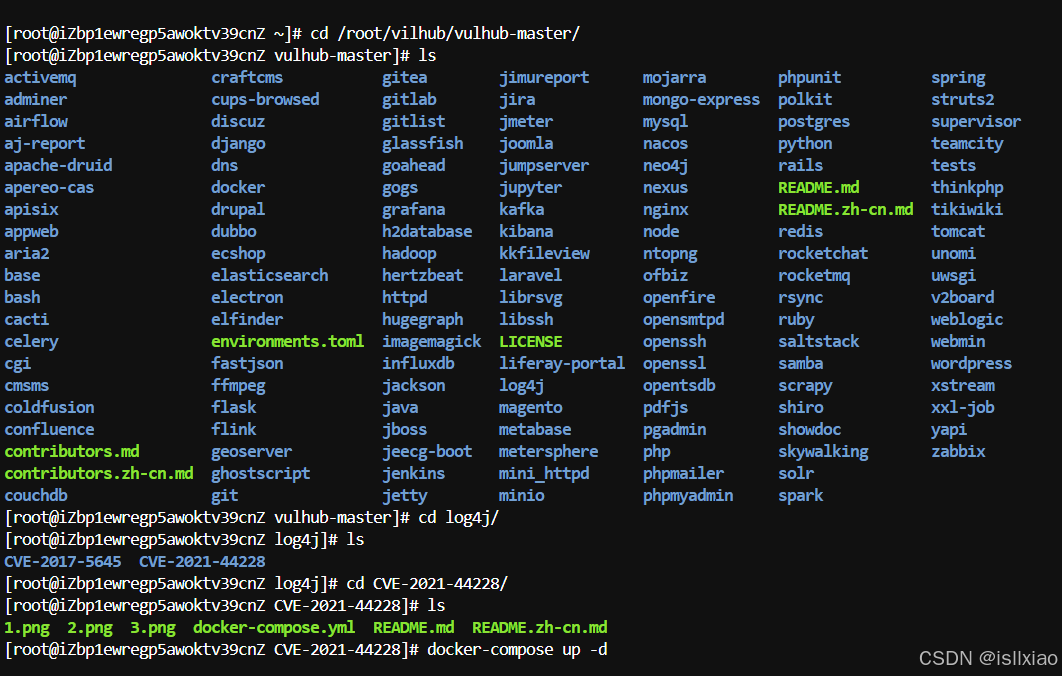Select the green 'README.md' in root listing
The width and height of the screenshot is (1062, 676).
[819, 188]
